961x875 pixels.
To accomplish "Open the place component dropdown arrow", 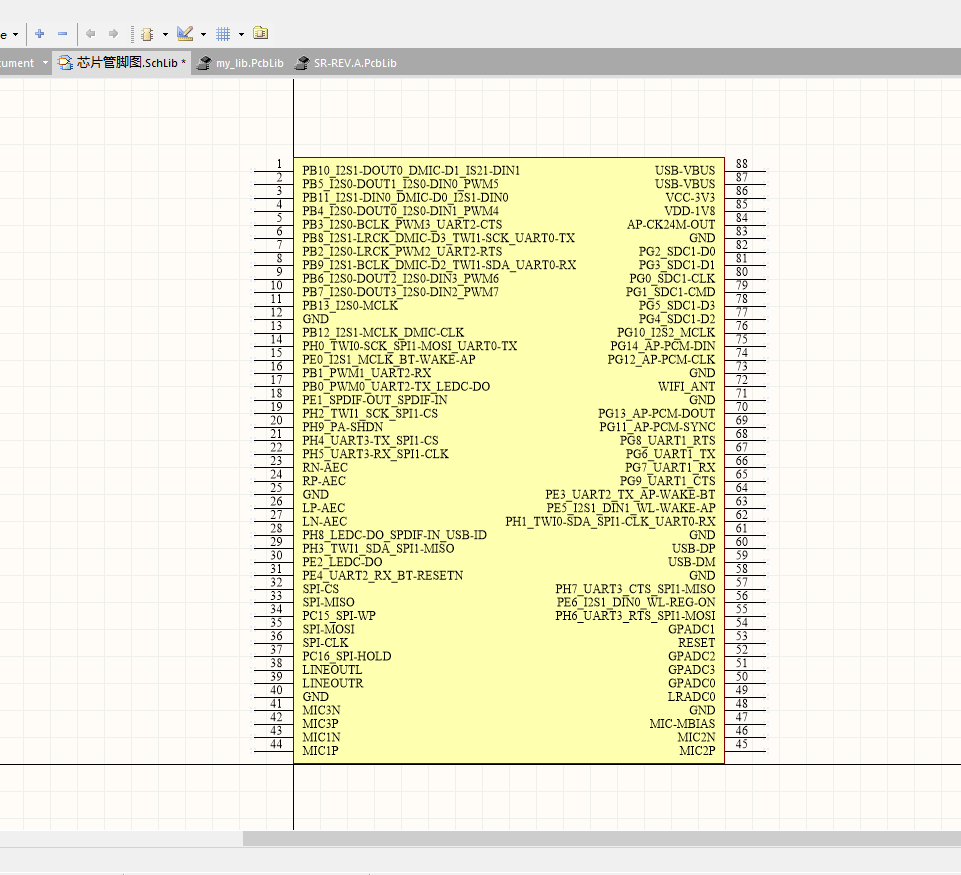I will pyautogui.click(x=166, y=33).
